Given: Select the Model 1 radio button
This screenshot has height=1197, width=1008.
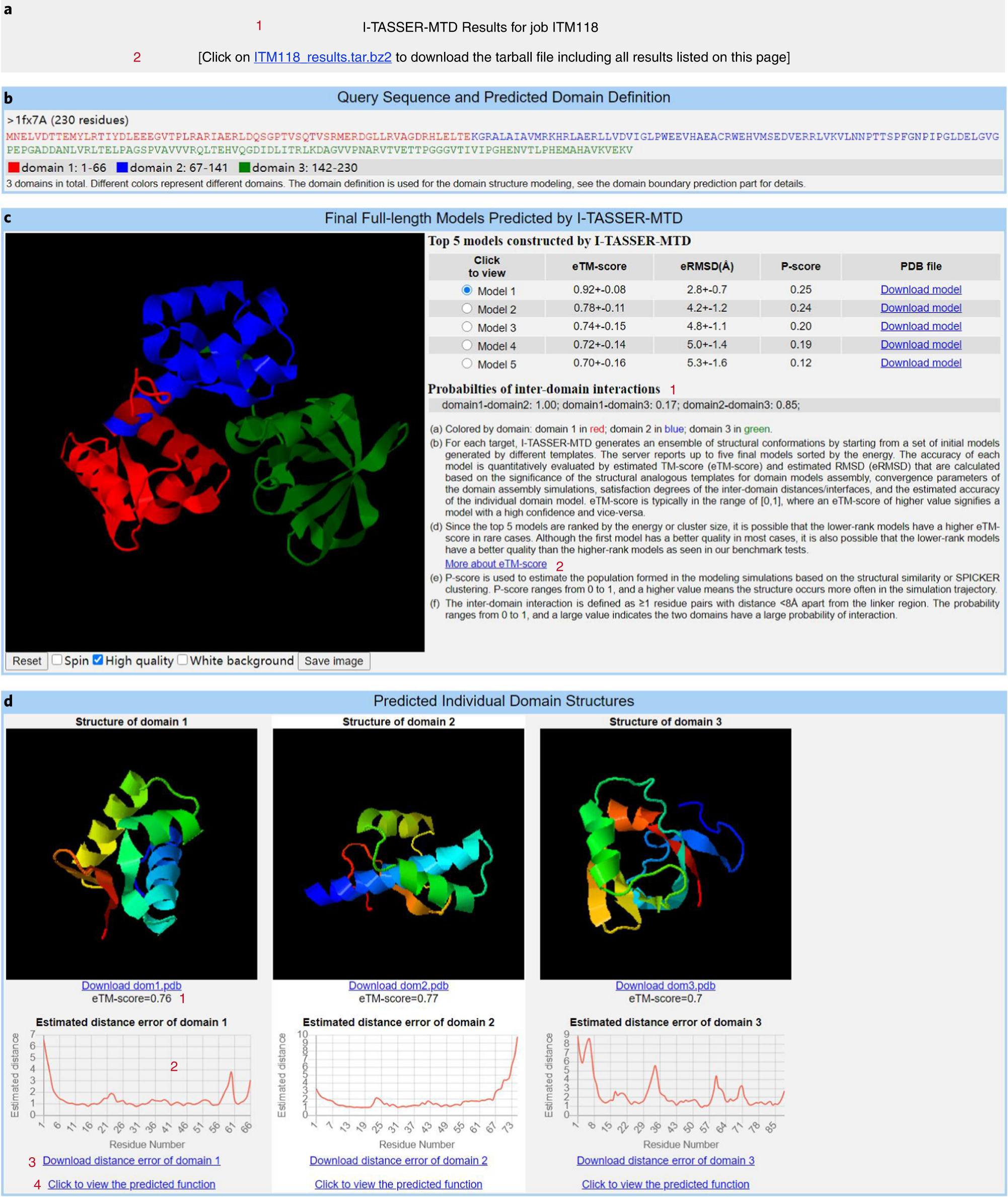Looking at the screenshot, I should click(467, 290).
